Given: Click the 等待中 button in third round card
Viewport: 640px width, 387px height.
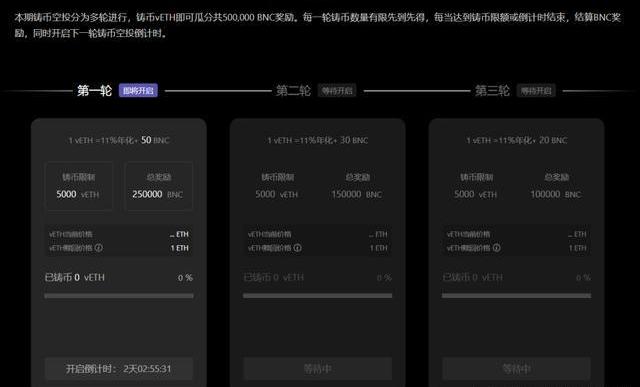Looking at the screenshot, I should (516, 369).
